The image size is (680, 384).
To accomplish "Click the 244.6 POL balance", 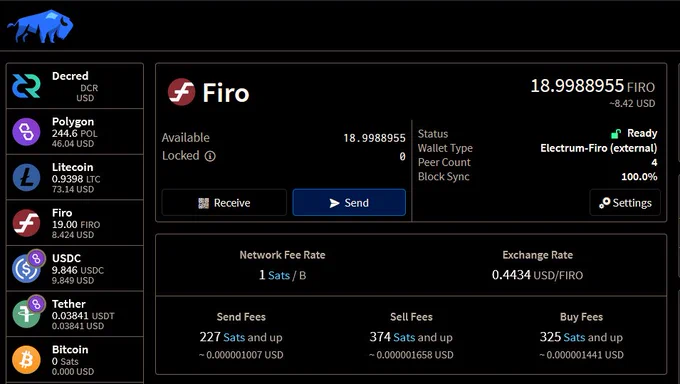I will point(75,134).
